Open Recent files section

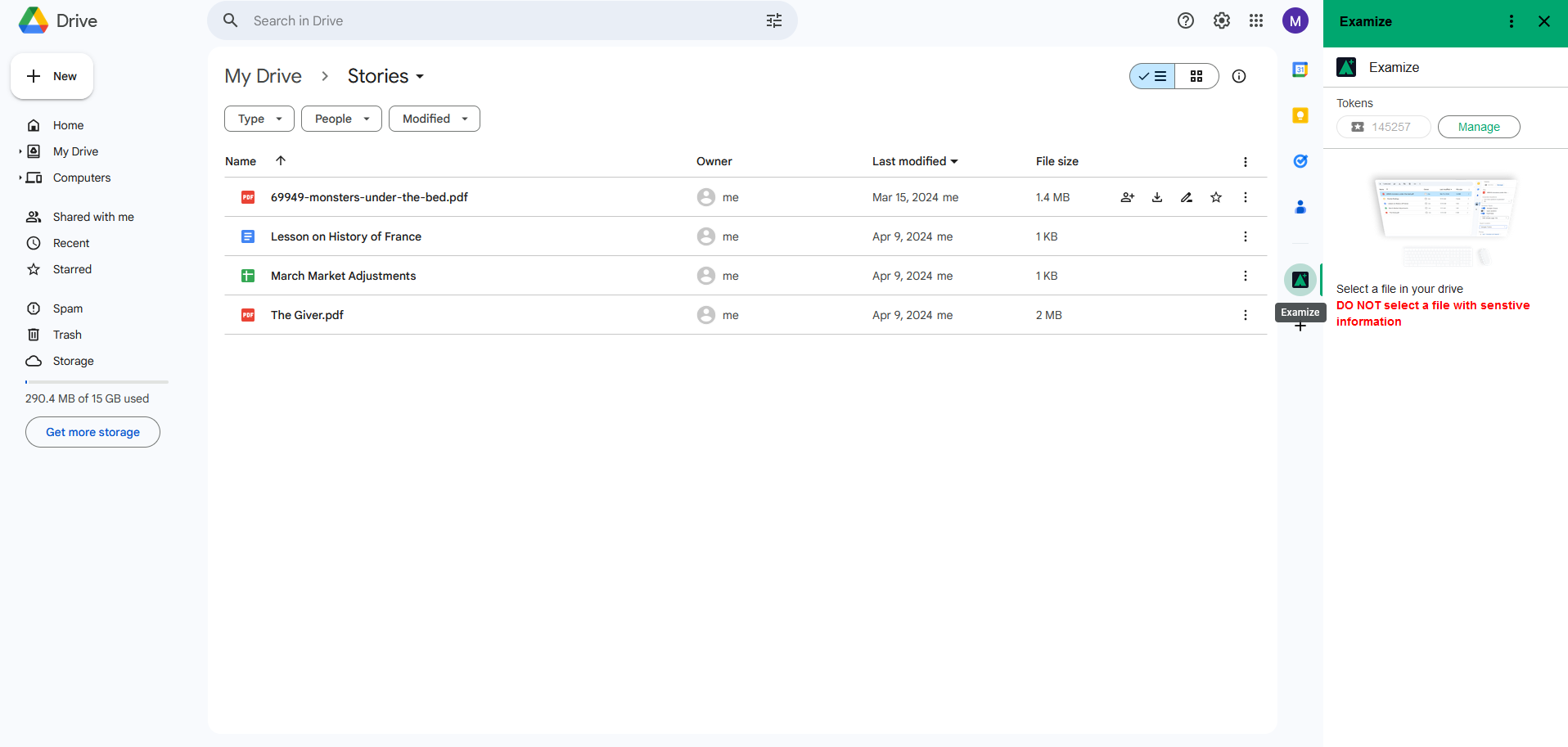(71, 243)
